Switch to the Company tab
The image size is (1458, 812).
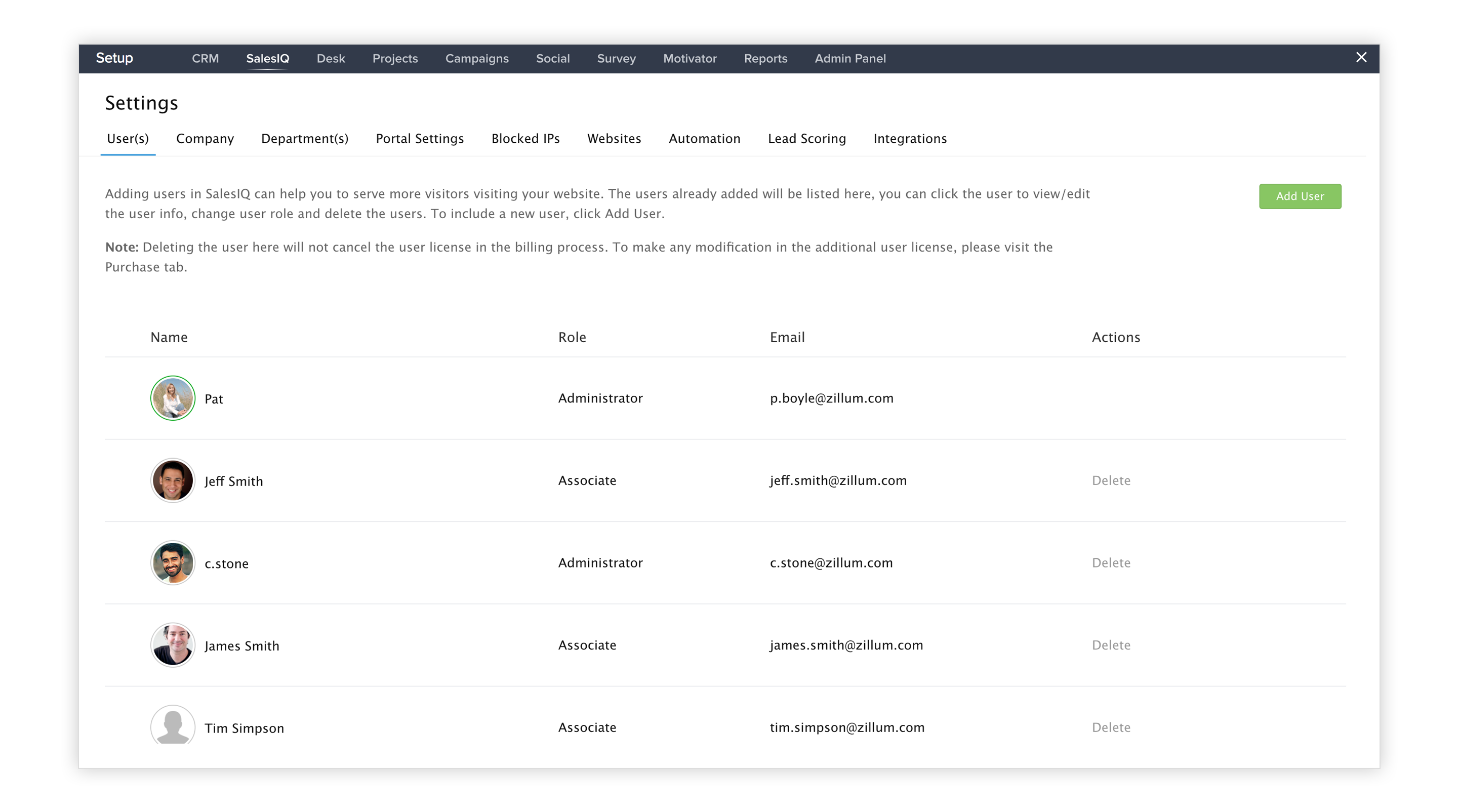(205, 139)
